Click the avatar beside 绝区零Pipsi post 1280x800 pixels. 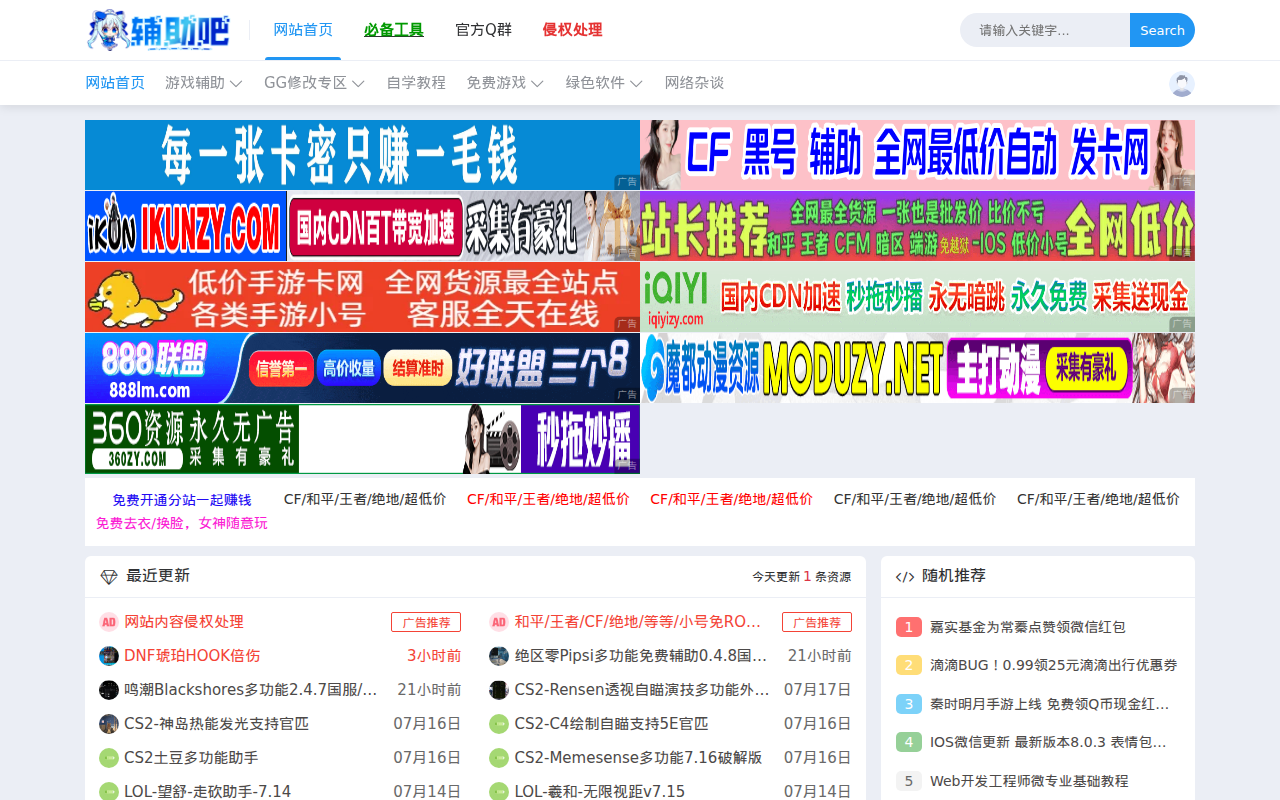(499, 656)
